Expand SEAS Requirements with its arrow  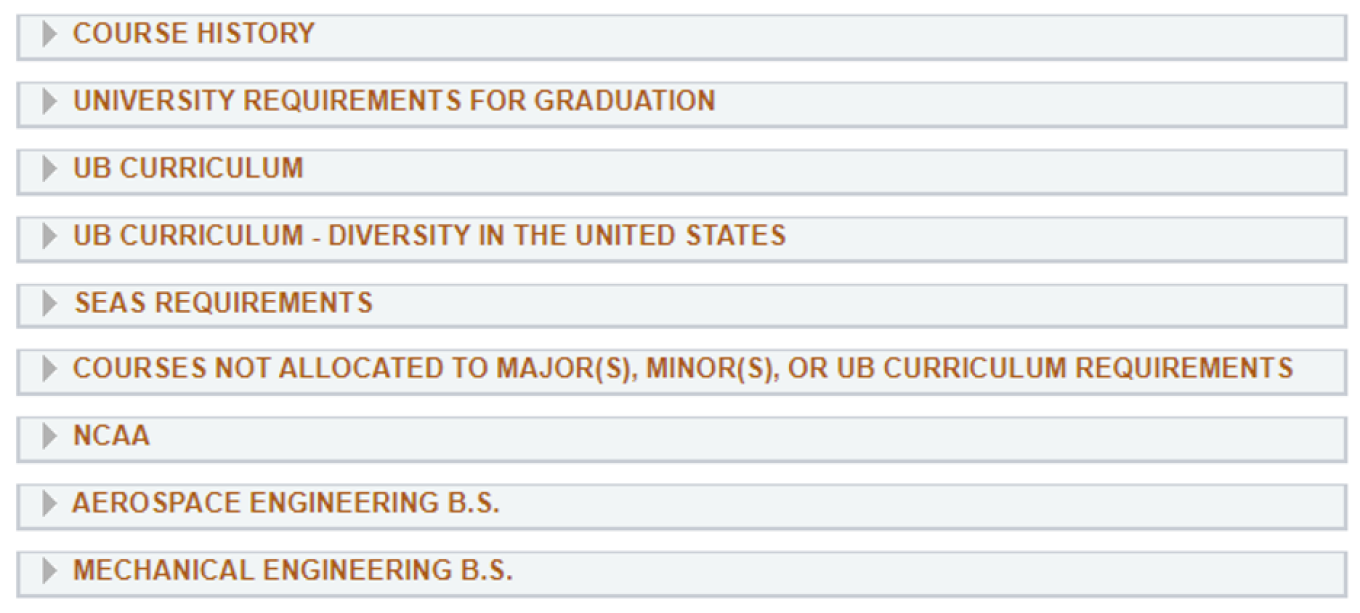click(x=49, y=304)
